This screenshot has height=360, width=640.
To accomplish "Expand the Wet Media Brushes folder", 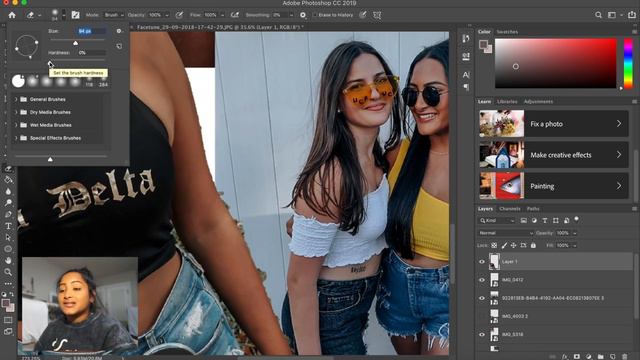I will pos(16,125).
